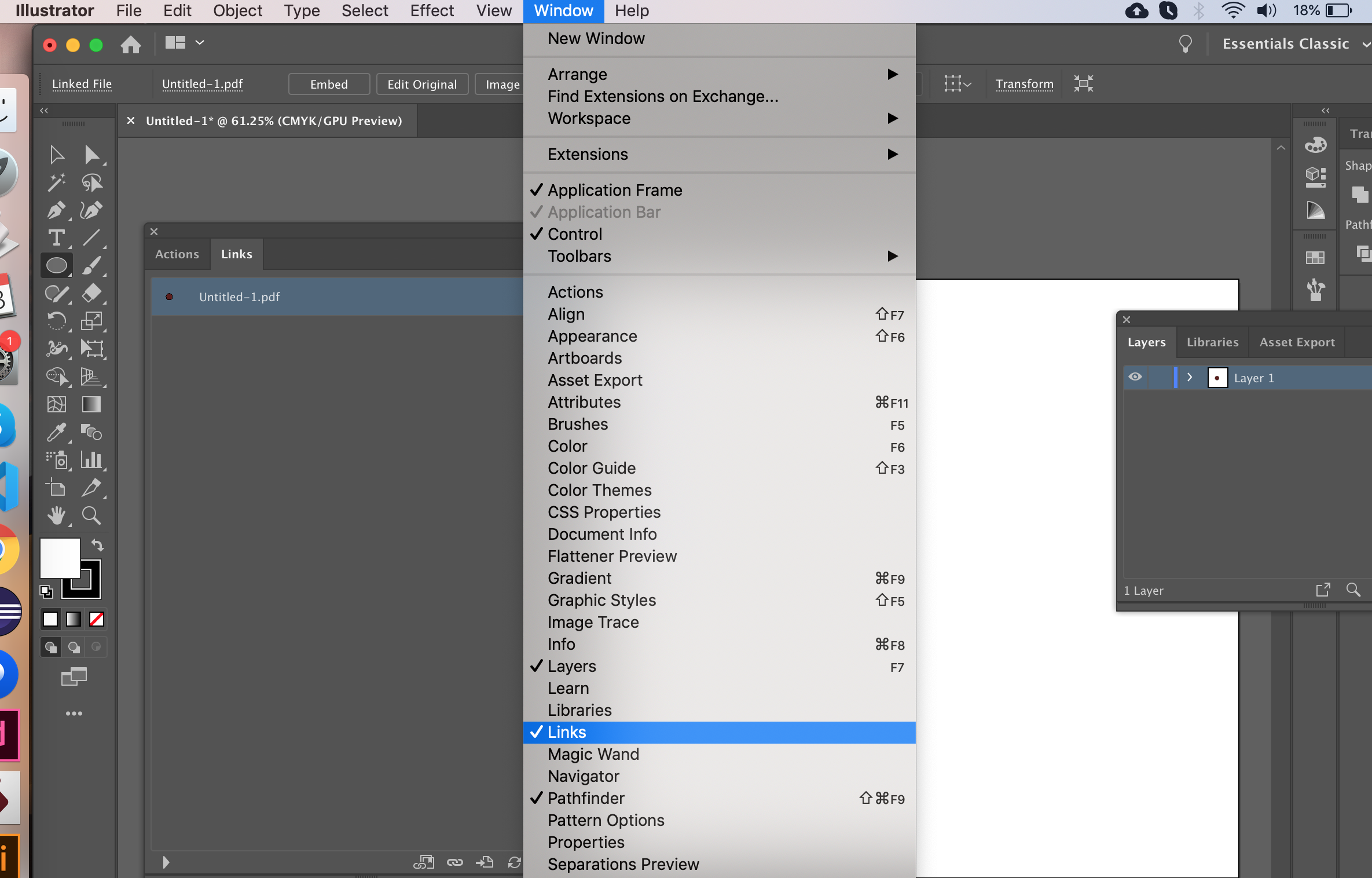Select the Untitled-1.pdf entry in Links panel
This screenshot has width=1372, height=878.
click(239, 297)
